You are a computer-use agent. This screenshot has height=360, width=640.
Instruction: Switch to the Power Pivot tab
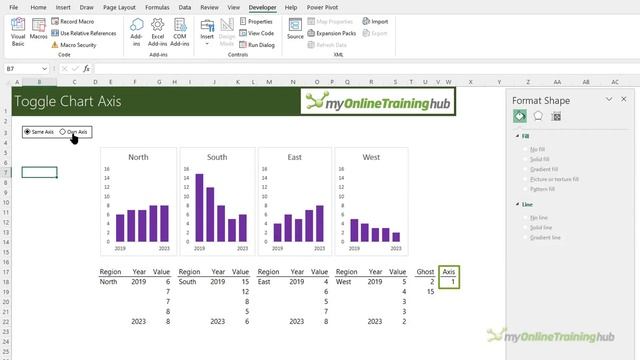point(322,7)
